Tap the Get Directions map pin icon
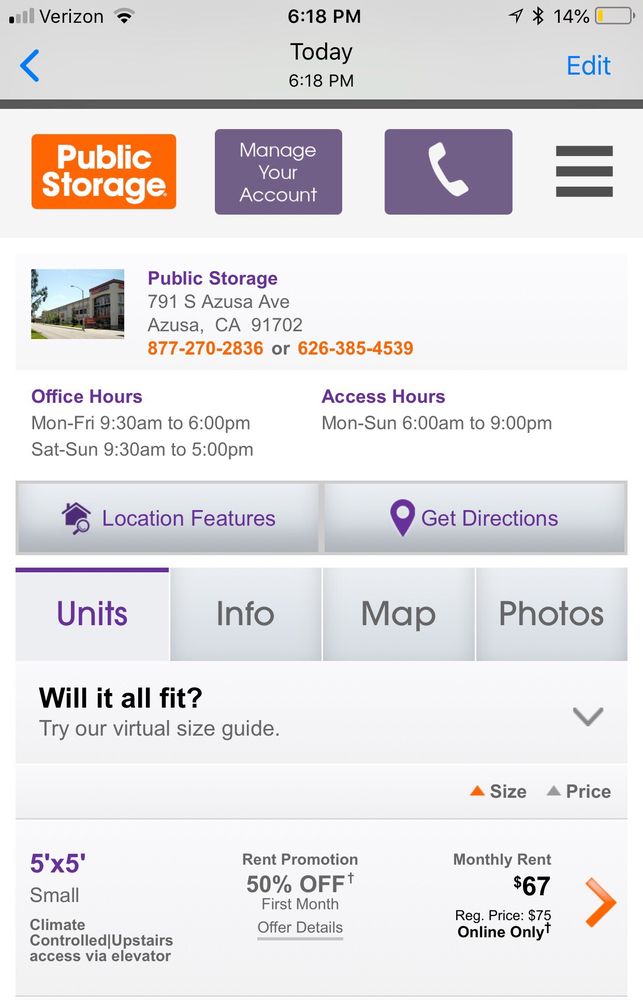The width and height of the screenshot is (643, 1000). tap(402, 518)
